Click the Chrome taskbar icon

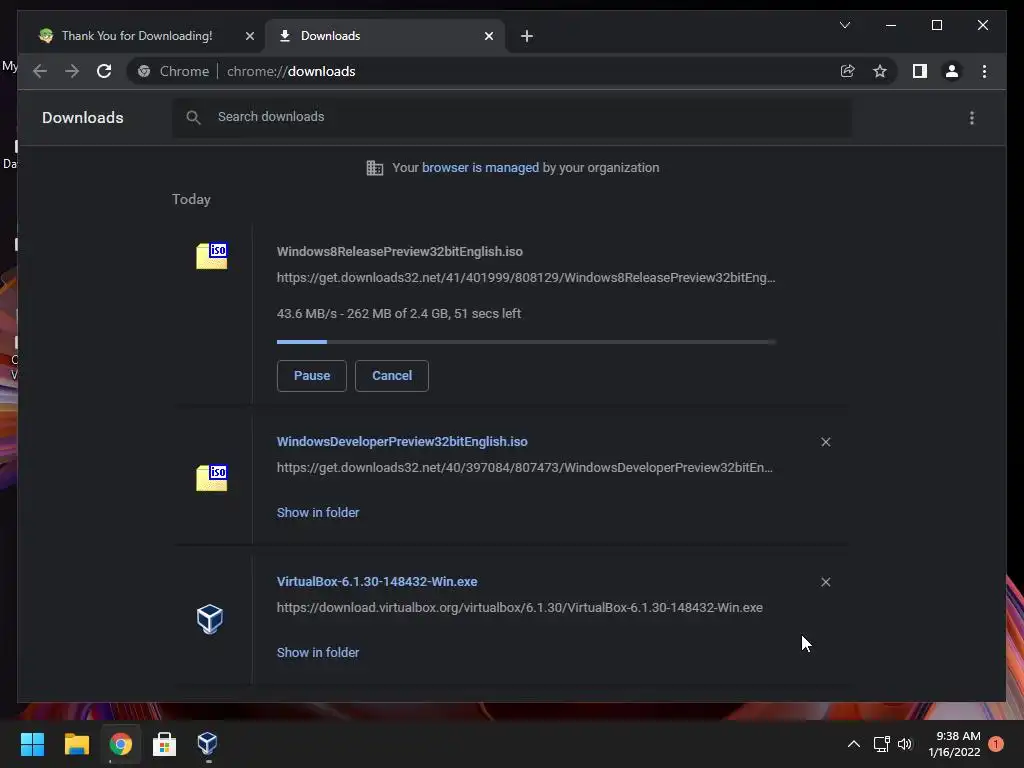click(120, 744)
